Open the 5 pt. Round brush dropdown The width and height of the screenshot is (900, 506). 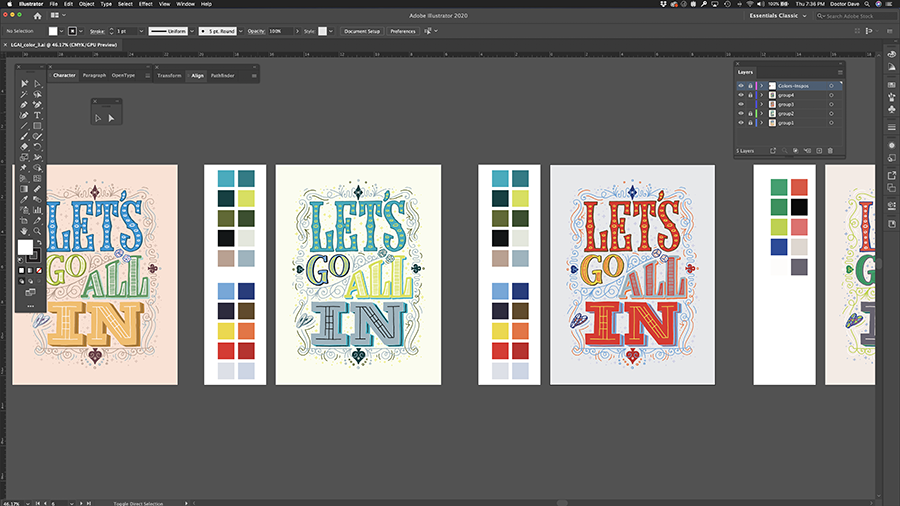240,31
